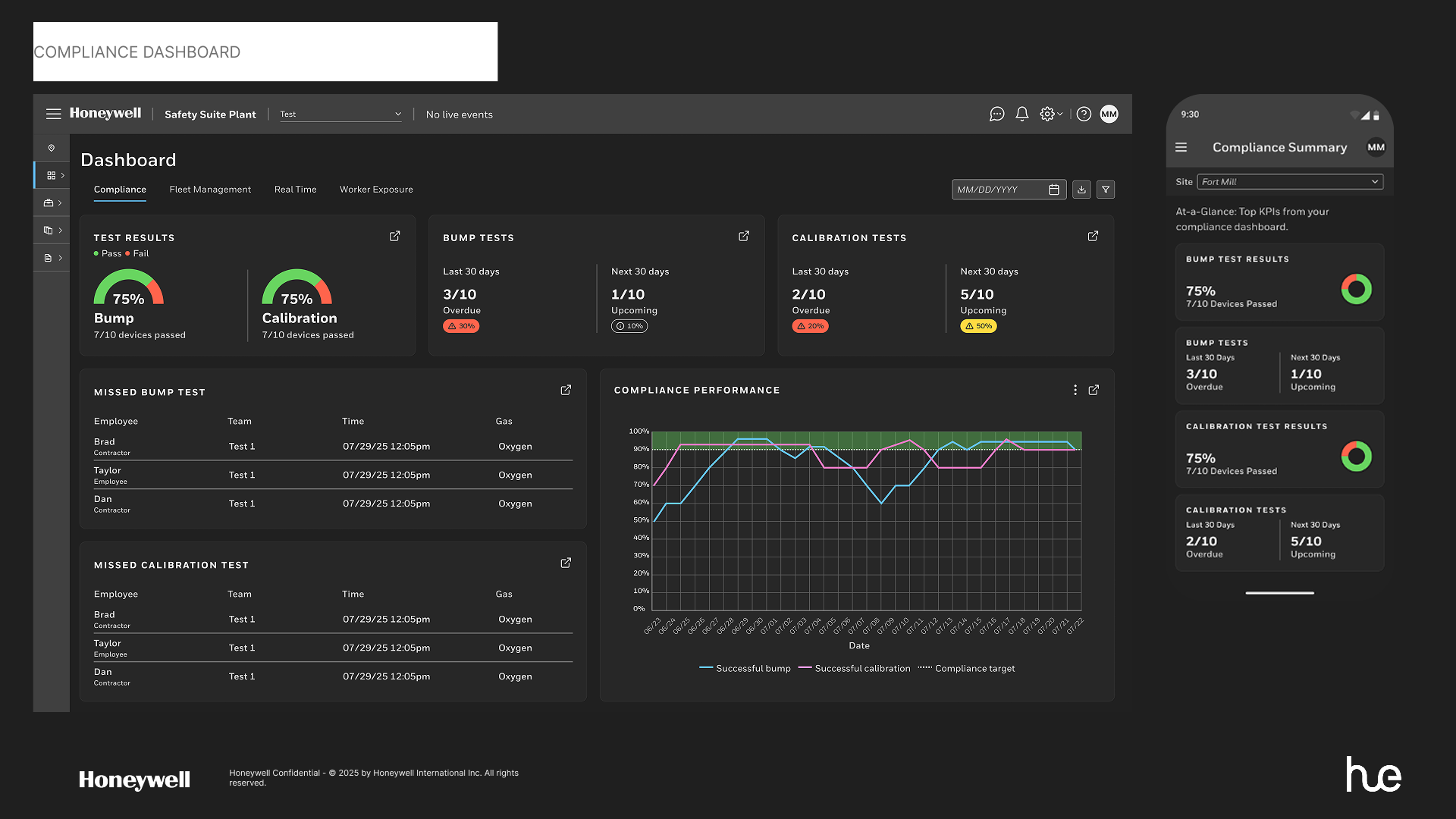Click the download icon beside the date field
The height and width of the screenshot is (819, 1456).
tap(1081, 190)
